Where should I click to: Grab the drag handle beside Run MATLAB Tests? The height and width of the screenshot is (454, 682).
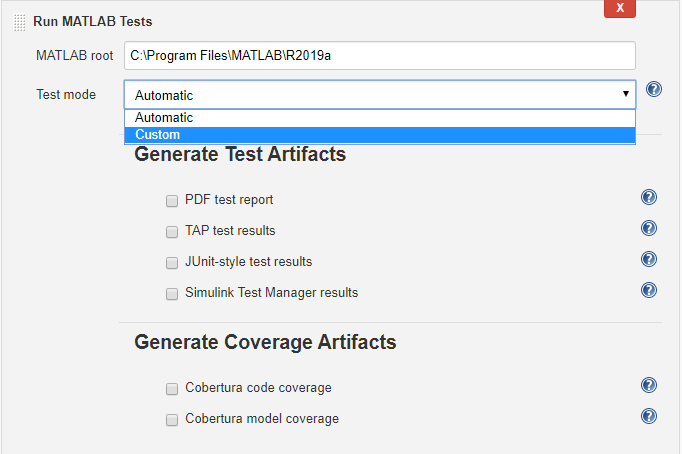[20, 21]
